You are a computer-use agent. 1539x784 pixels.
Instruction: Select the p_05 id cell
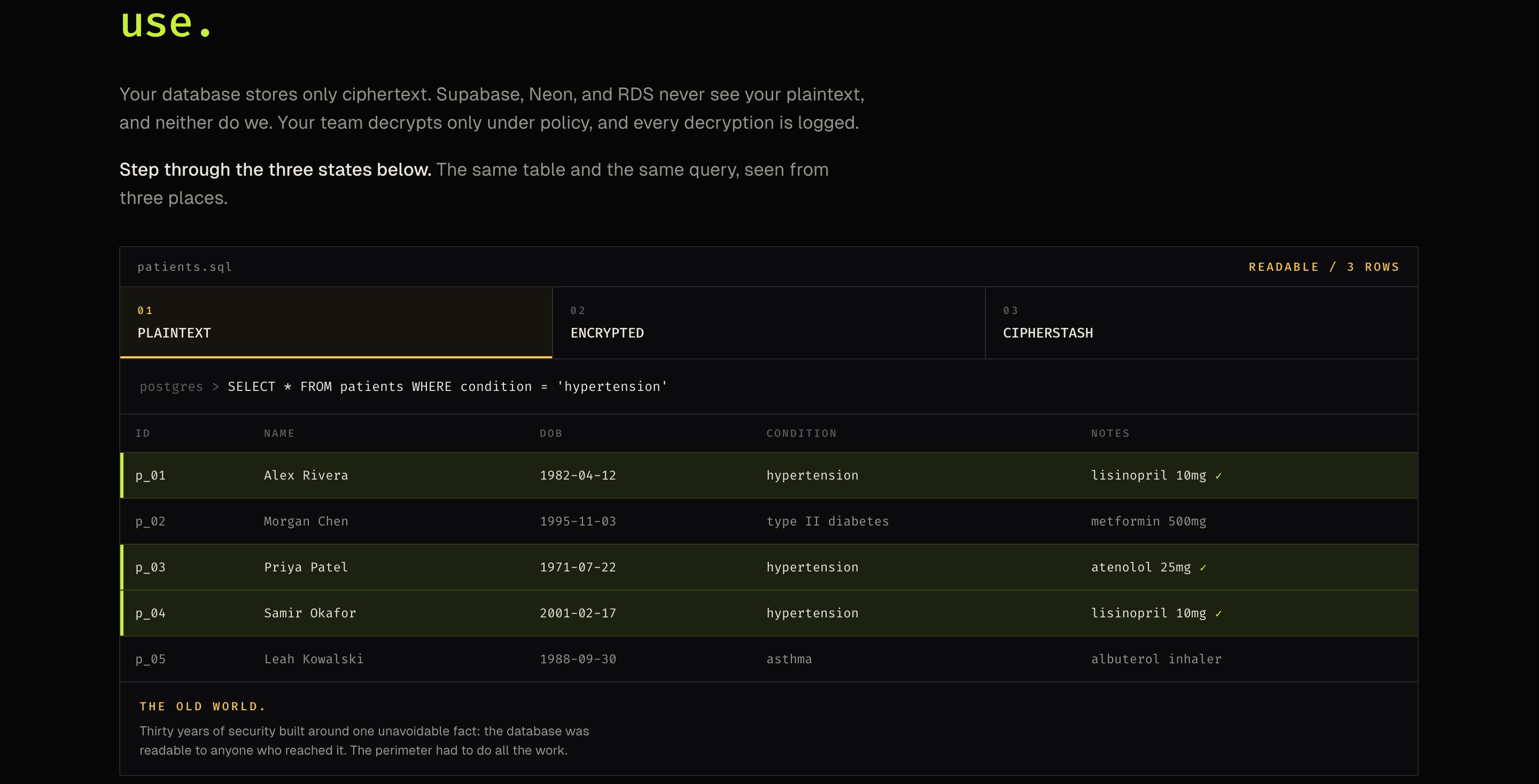click(x=151, y=659)
